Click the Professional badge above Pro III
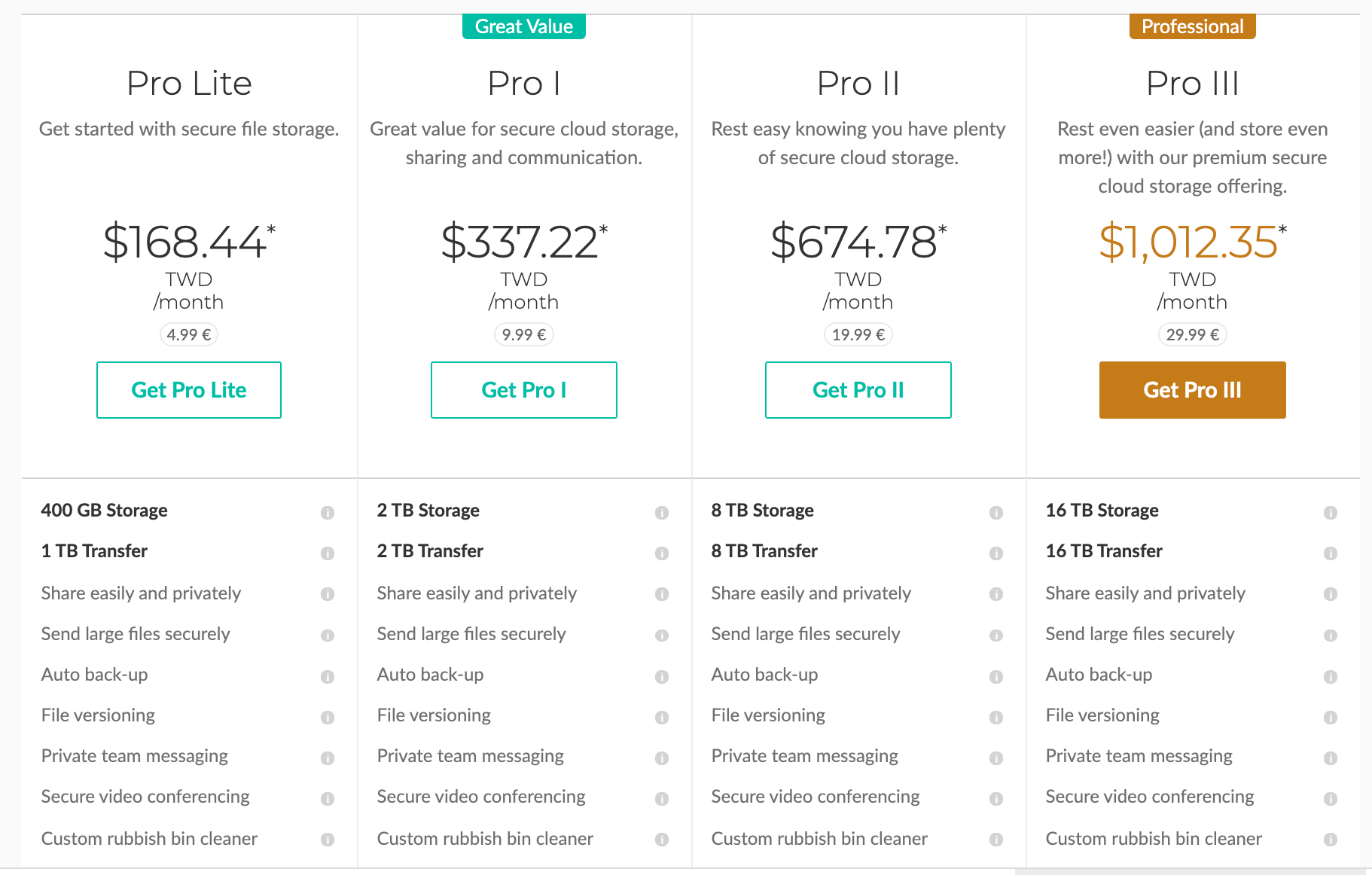The width and height of the screenshot is (1372, 875). (1193, 26)
